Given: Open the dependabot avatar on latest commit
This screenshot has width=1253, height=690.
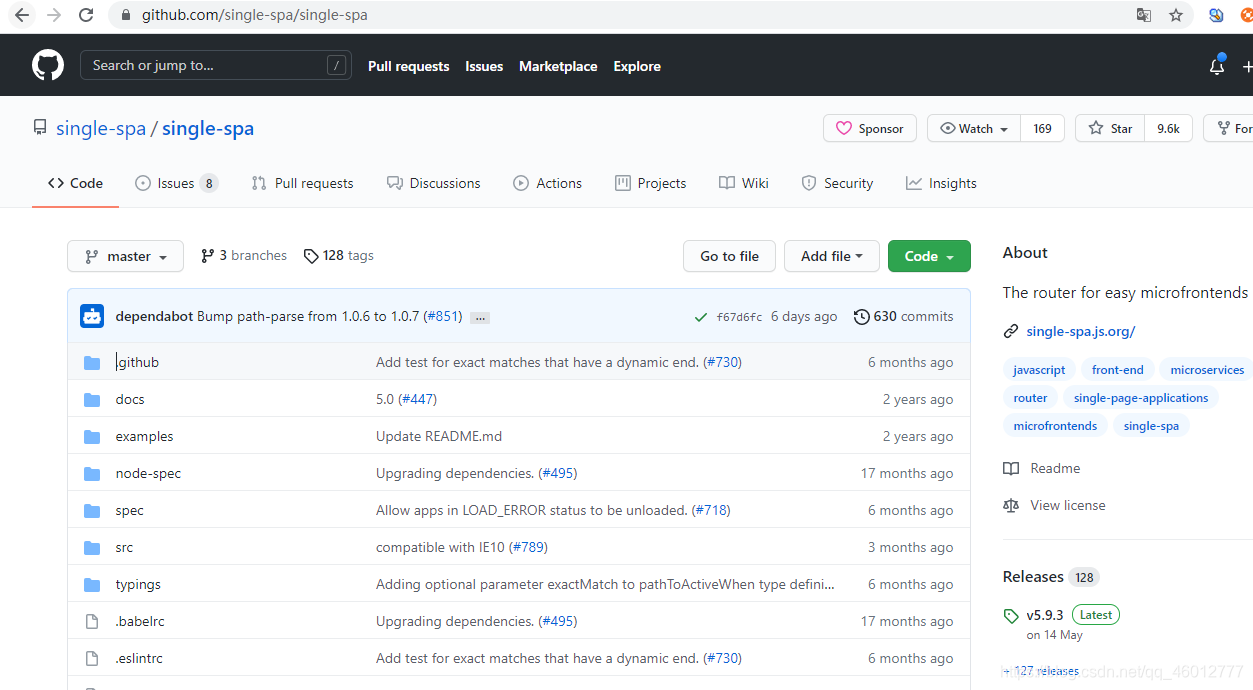Looking at the screenshot, I should (x=91, y=315).
